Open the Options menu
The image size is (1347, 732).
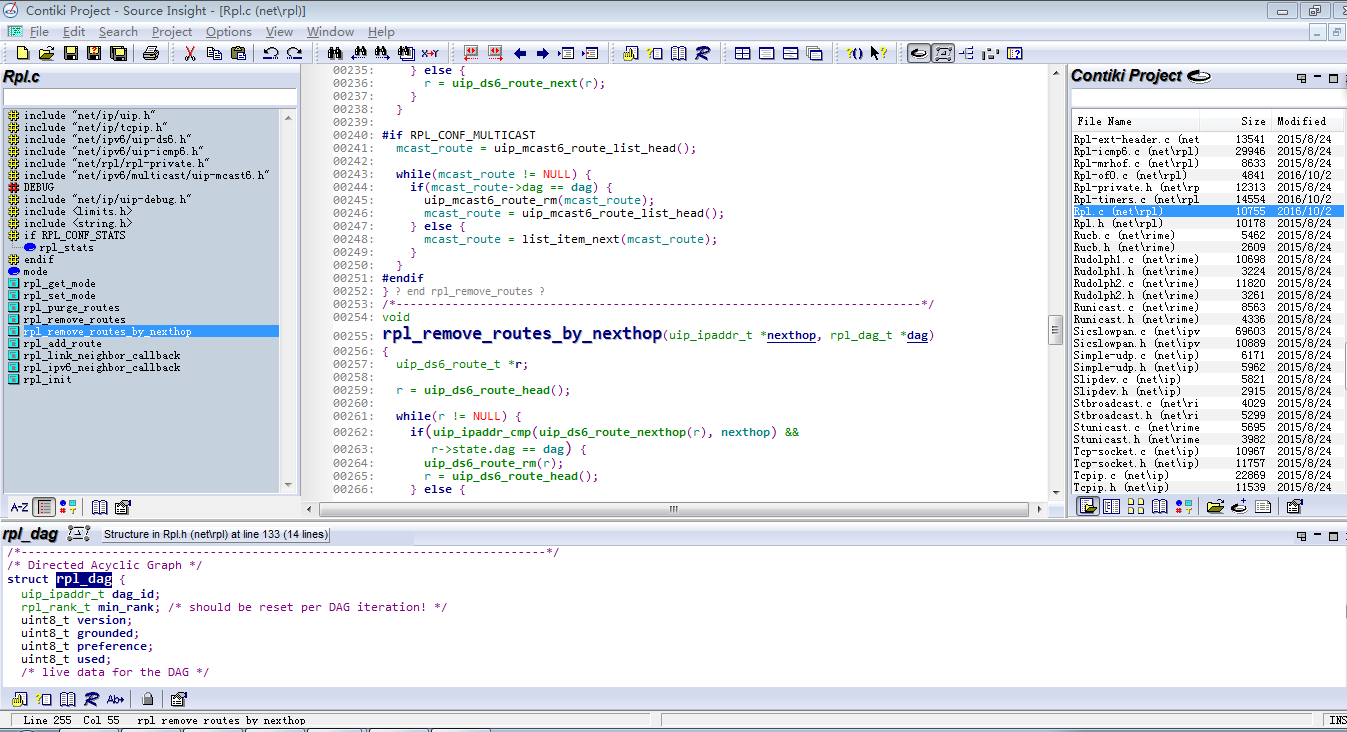[x=228, y=32]
